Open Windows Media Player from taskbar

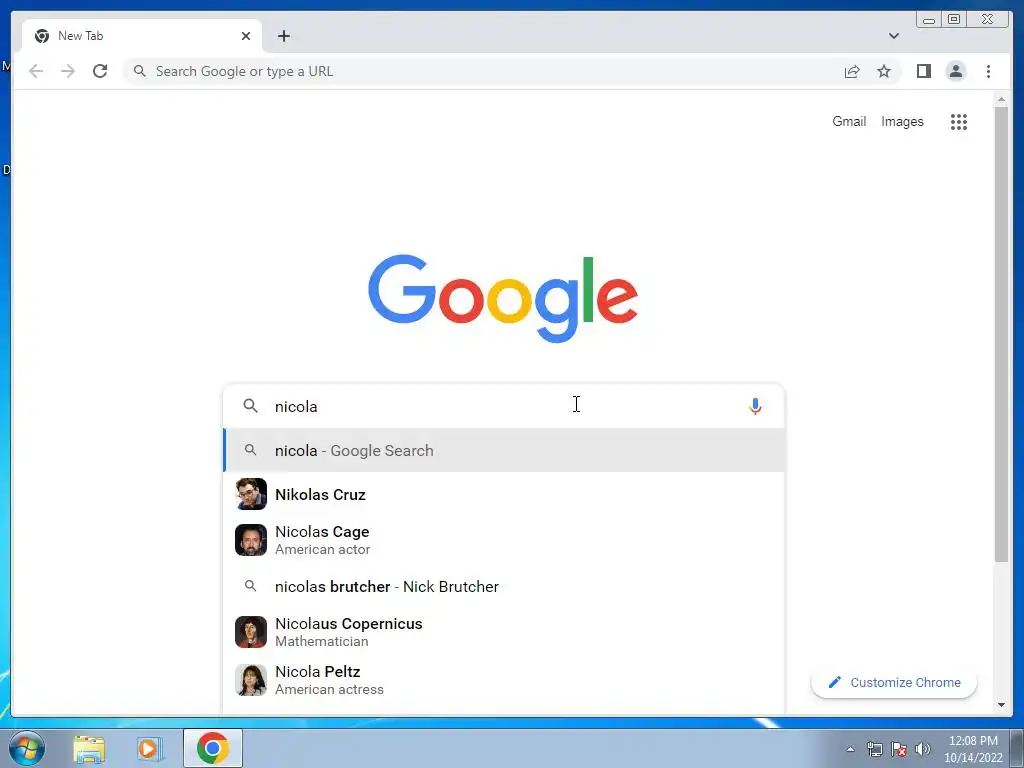pyautogui.click(x=150, y=748)
